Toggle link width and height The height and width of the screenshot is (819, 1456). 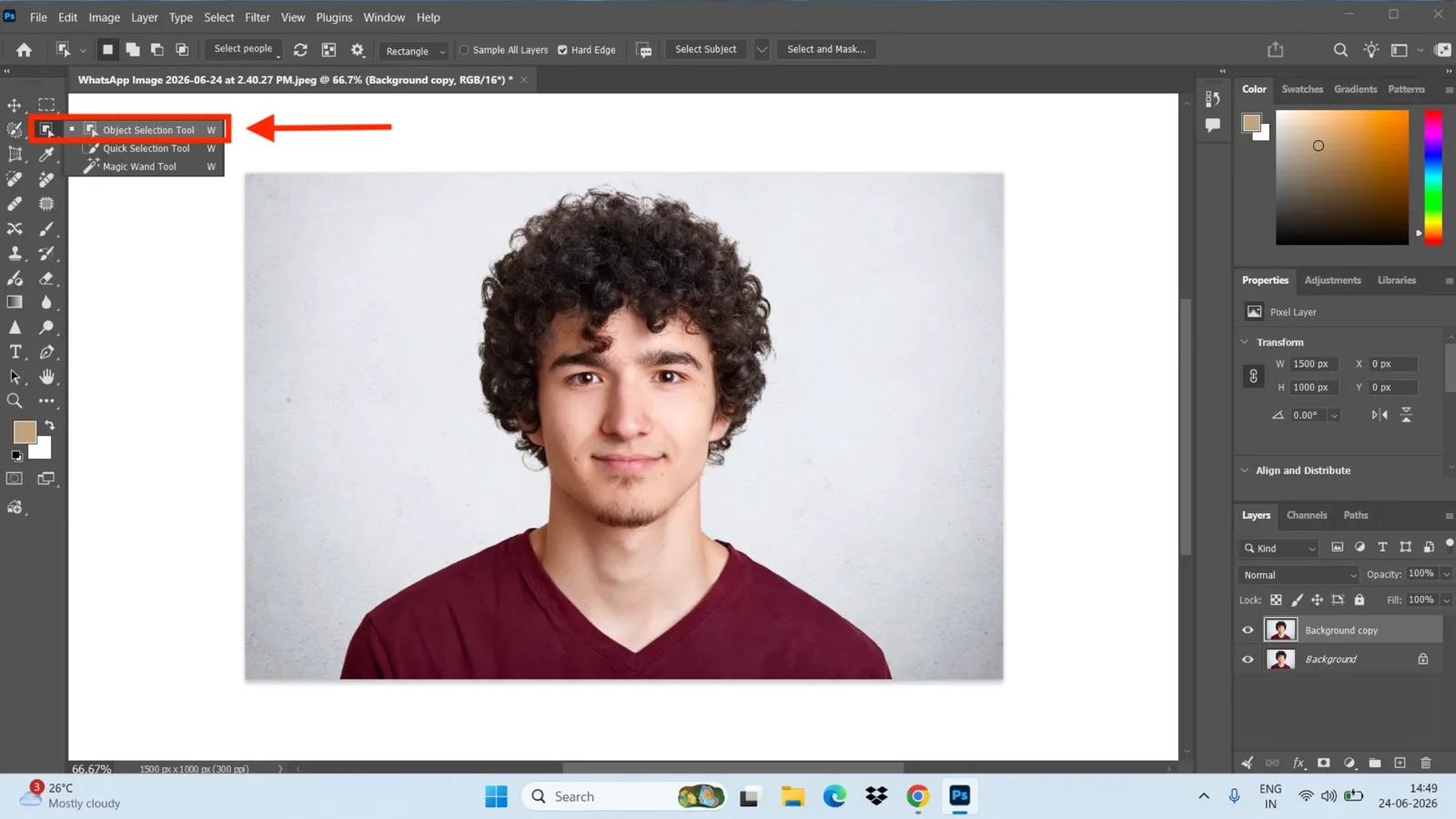click(1253, 376)
